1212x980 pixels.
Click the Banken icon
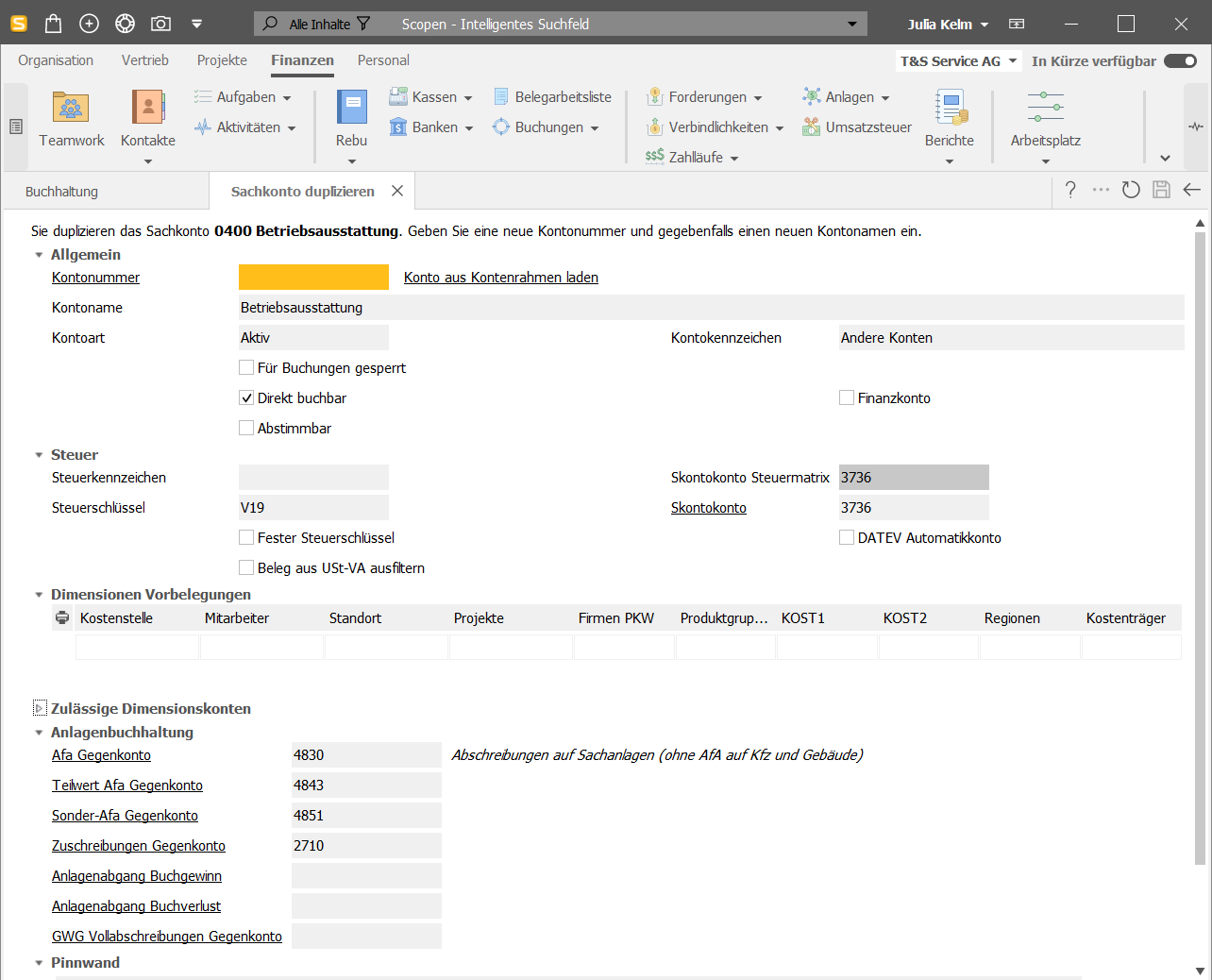coord(398,127)
